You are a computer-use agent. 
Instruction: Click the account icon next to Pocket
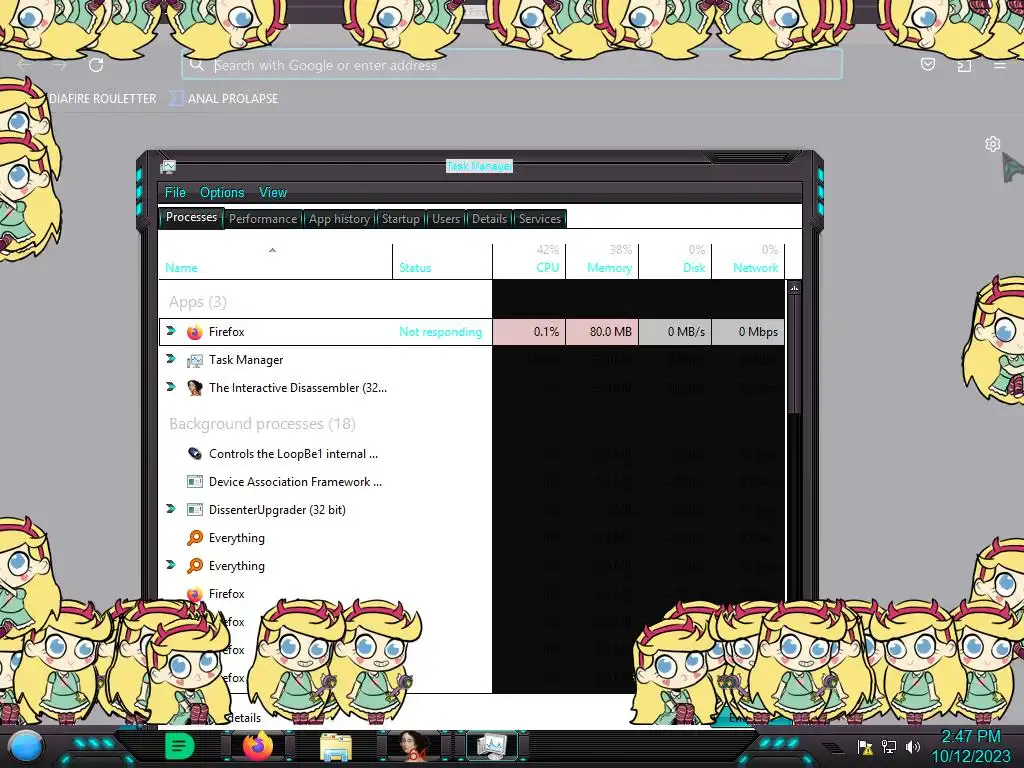[x=964, y=65]
